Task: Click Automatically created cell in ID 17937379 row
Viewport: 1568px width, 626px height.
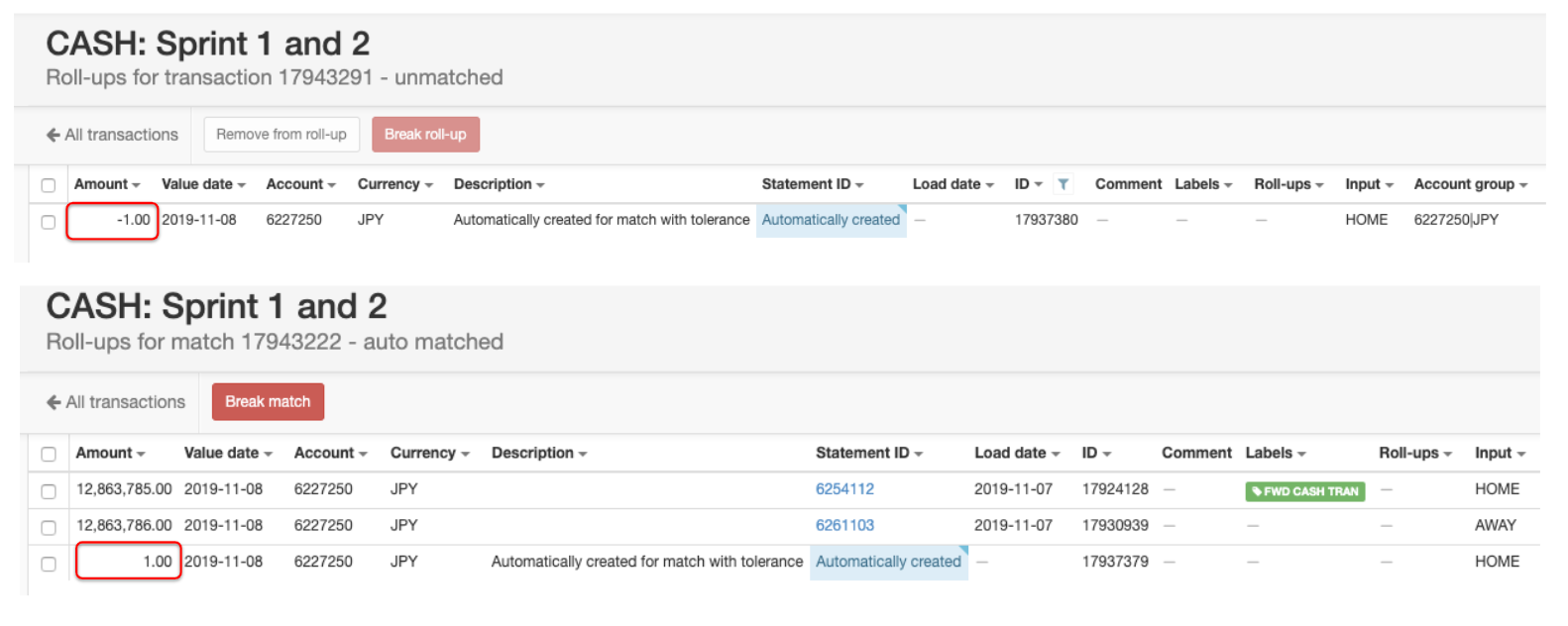Action: (888, 562)
